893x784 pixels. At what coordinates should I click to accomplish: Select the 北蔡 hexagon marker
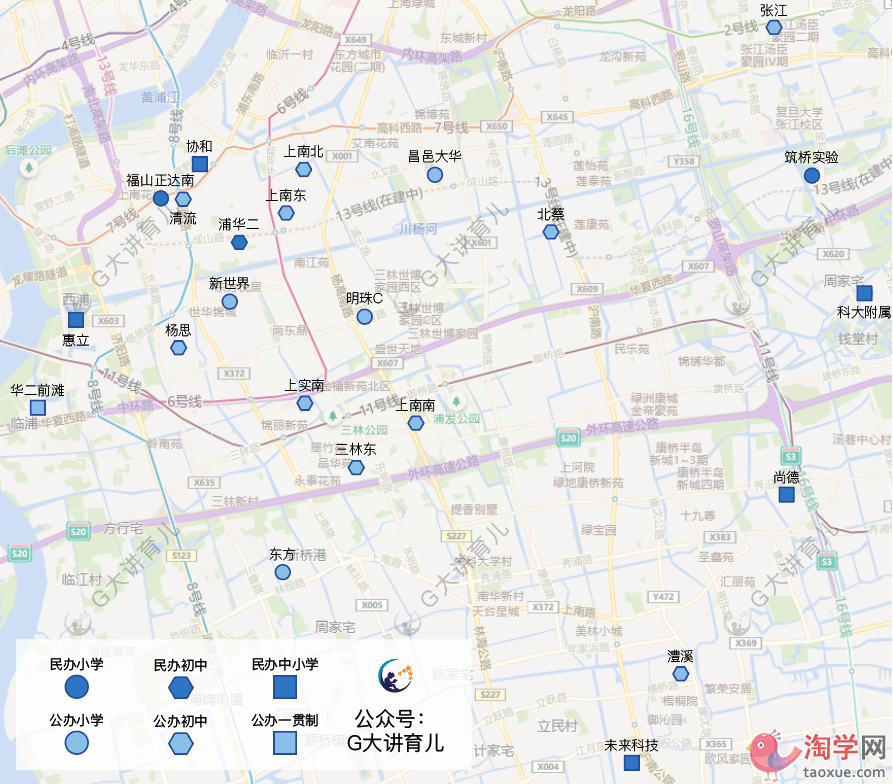coord(551,232)
